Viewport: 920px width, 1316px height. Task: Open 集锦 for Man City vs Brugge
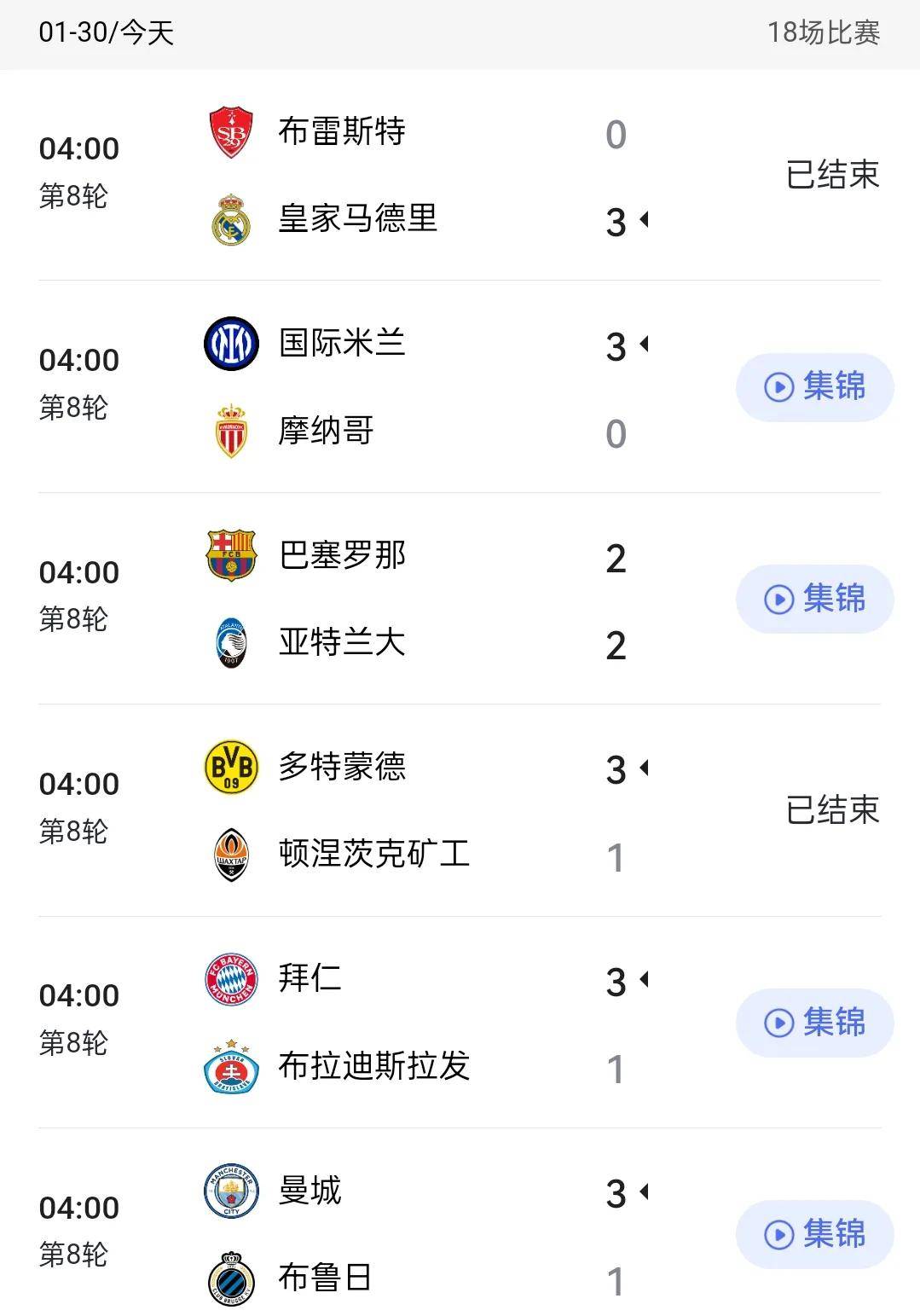[814, 1235]
